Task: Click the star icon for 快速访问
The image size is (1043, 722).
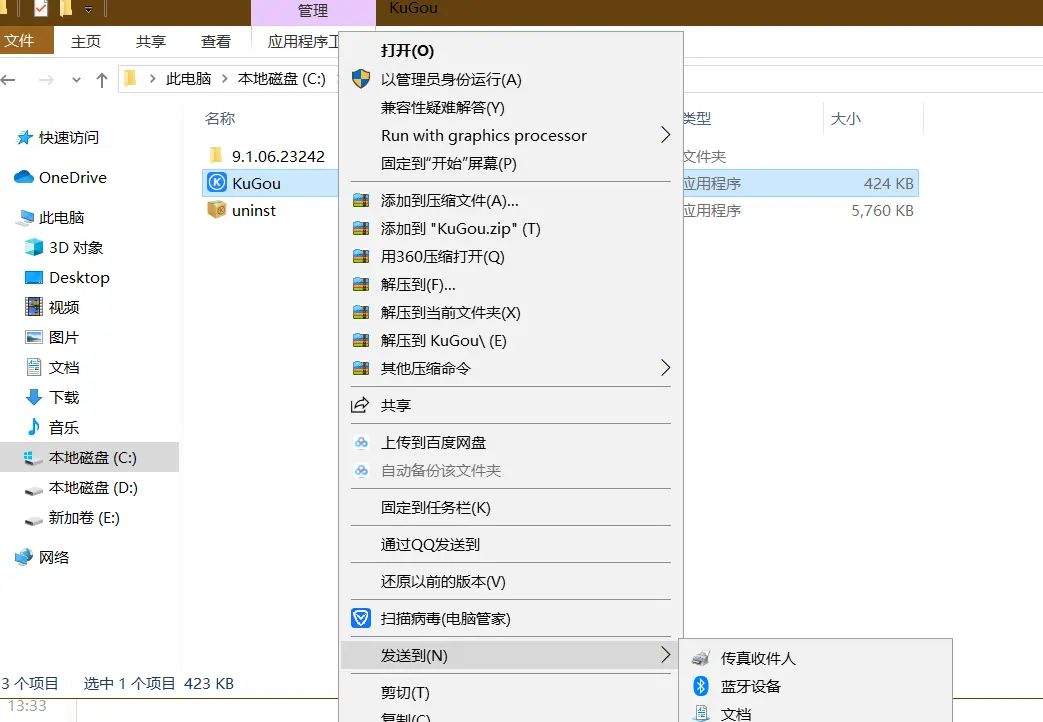Action: [25, 137]
